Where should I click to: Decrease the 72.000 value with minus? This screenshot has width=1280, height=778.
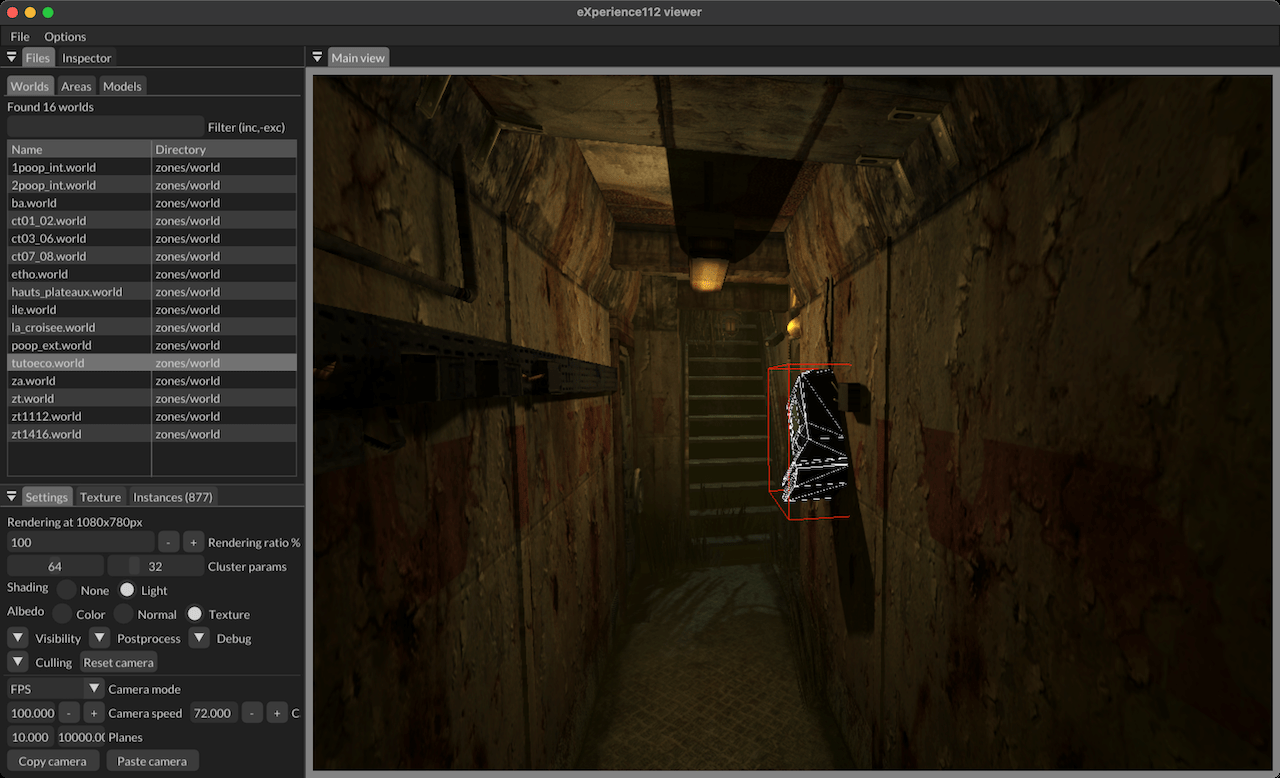pos(253,713)
